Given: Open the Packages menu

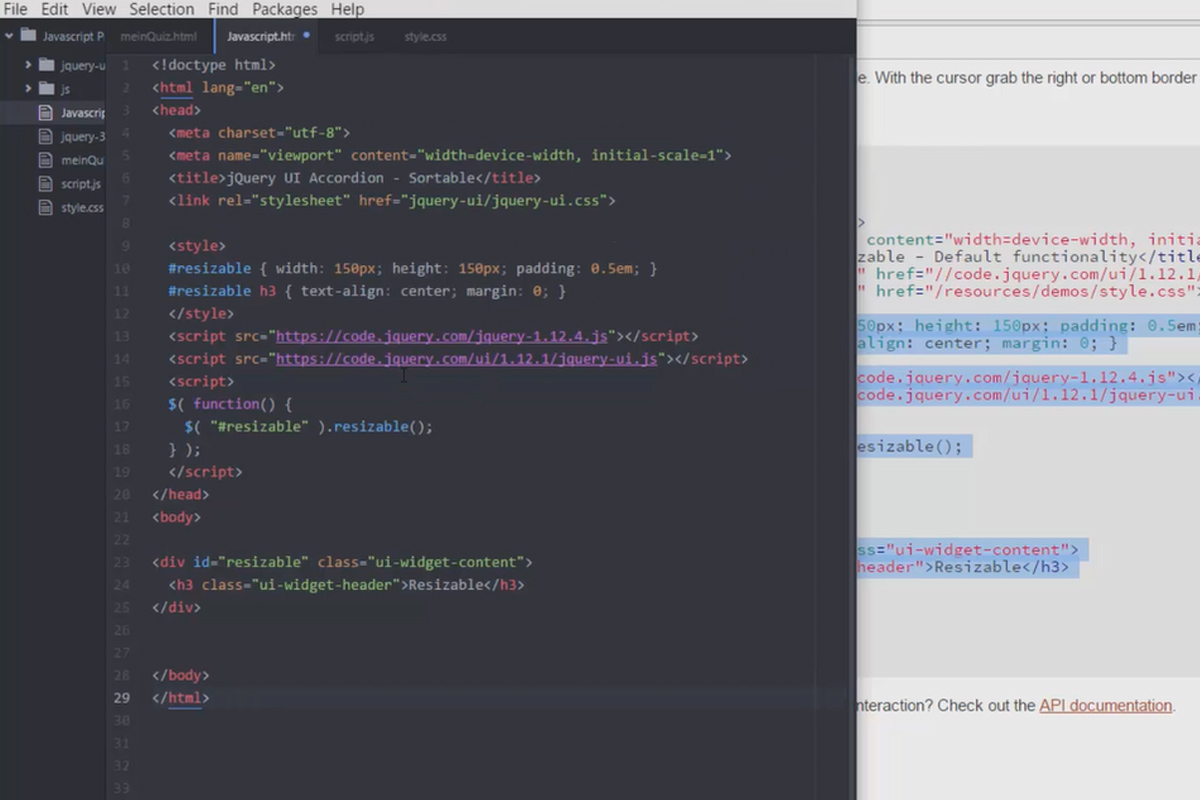Looking at the screenshot, I should point(285,9).
